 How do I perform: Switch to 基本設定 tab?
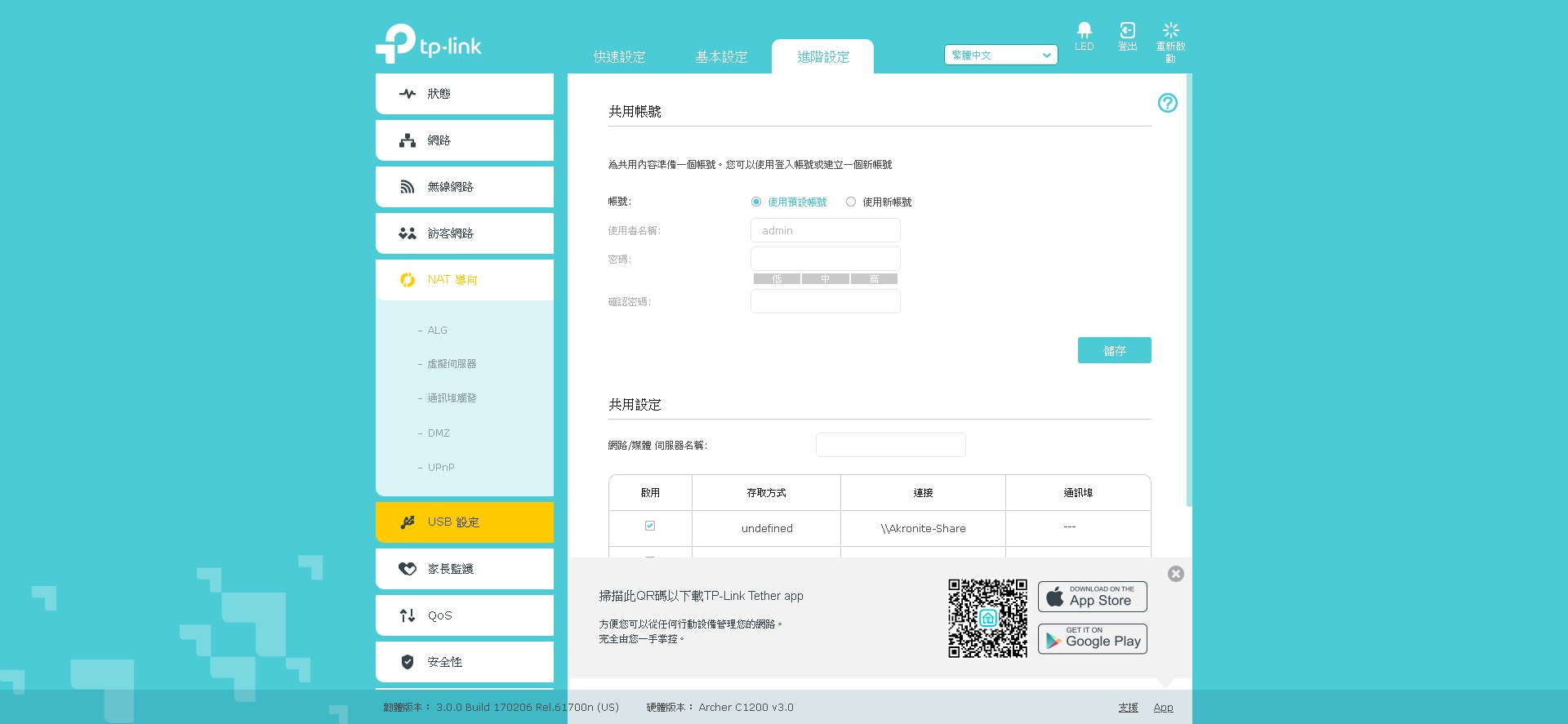(721, 56)
